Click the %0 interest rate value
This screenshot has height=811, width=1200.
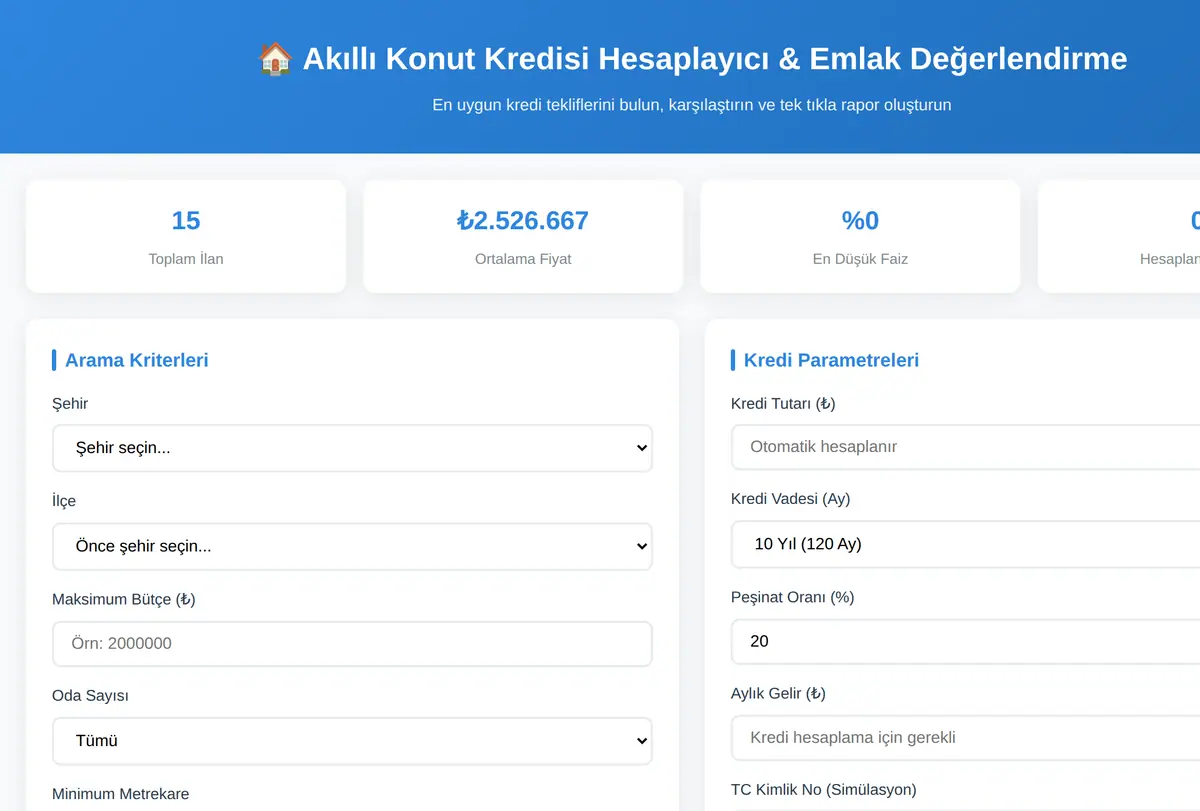[860, 220]
